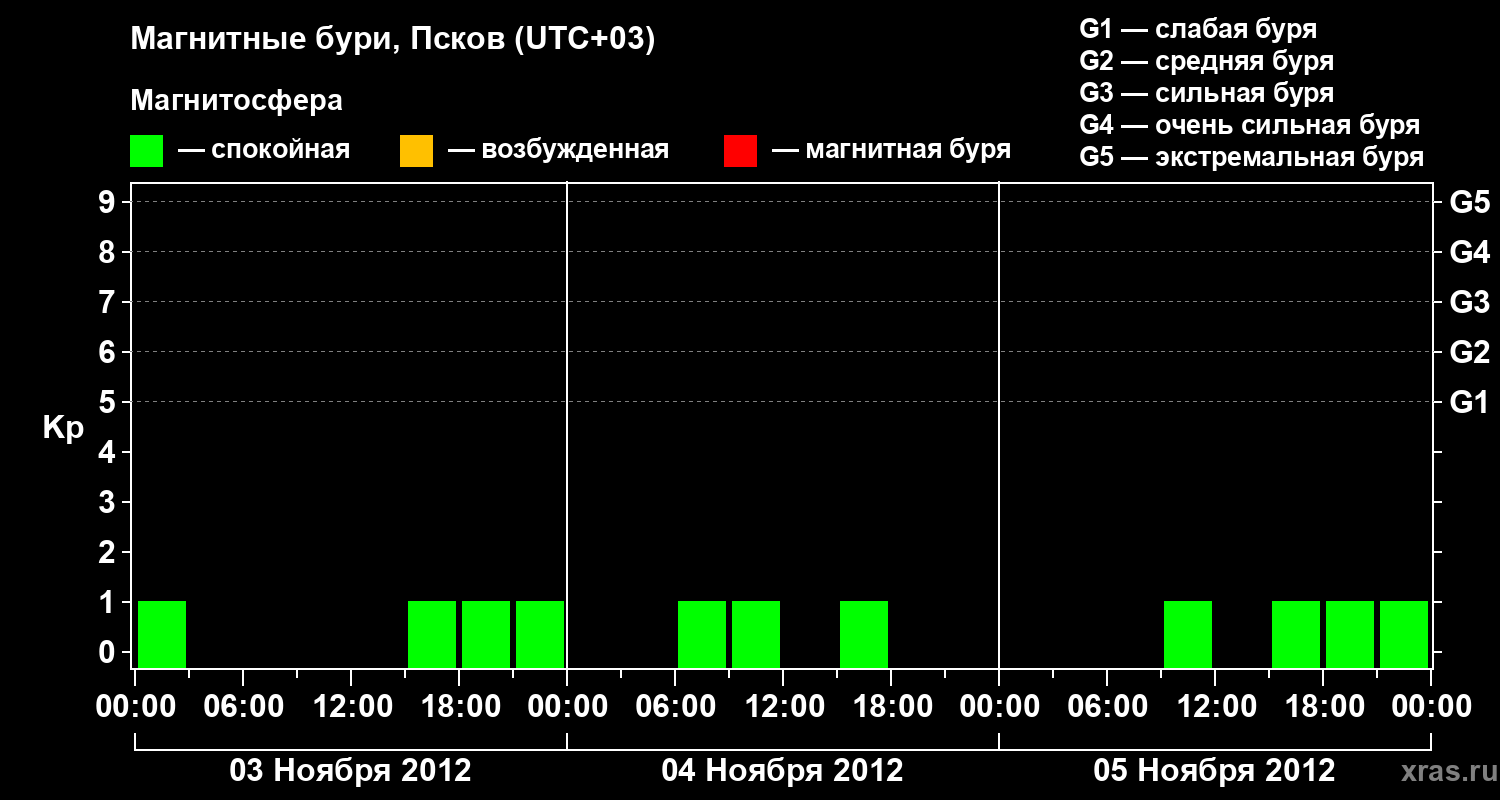Click the green bar for 03 Ноября 00:00–03:00
The image size is (1500, 800).
tap(162, 634)
